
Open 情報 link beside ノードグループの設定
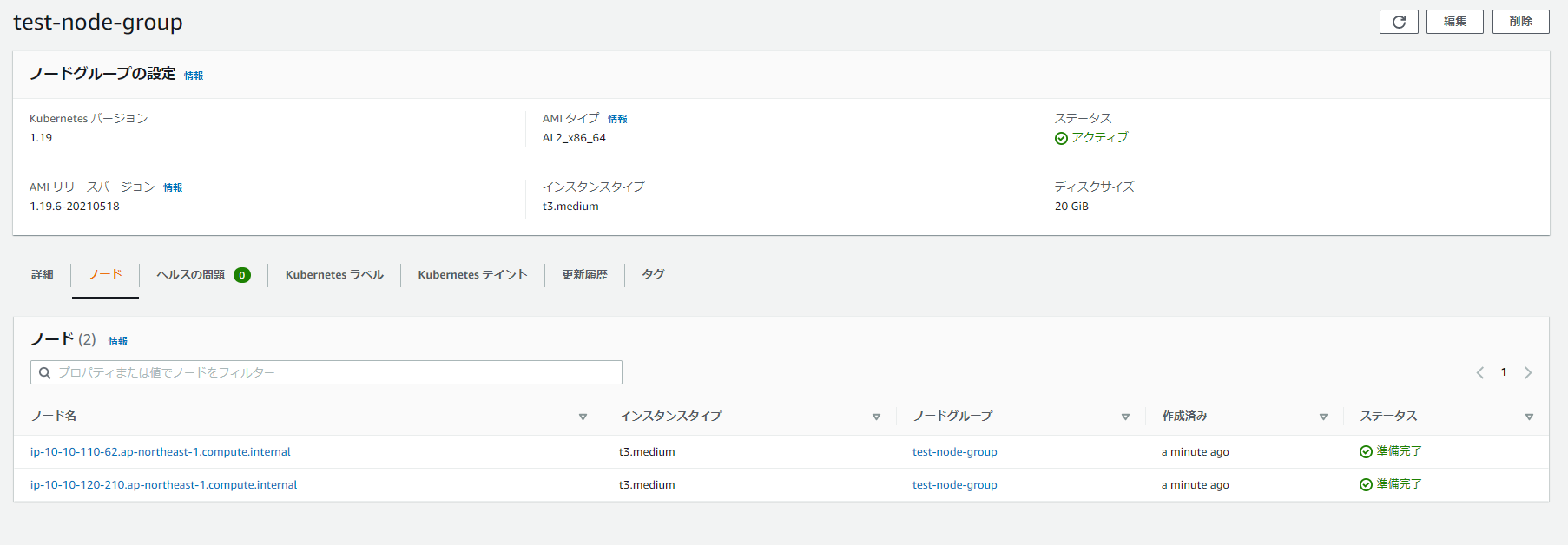pos(194,76)
